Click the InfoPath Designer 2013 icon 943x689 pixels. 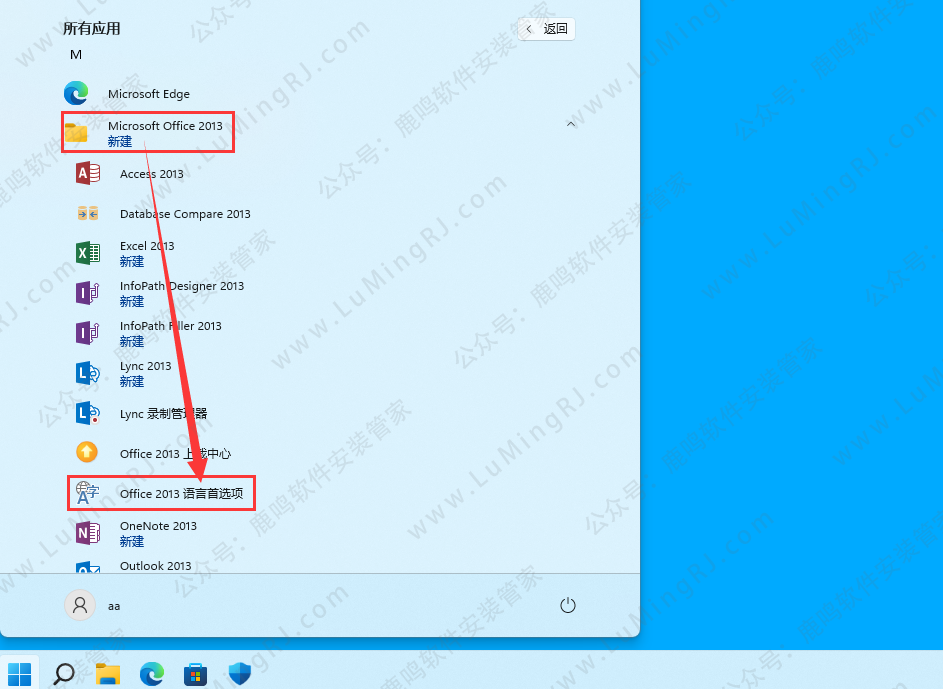click(x=88, y=293)
